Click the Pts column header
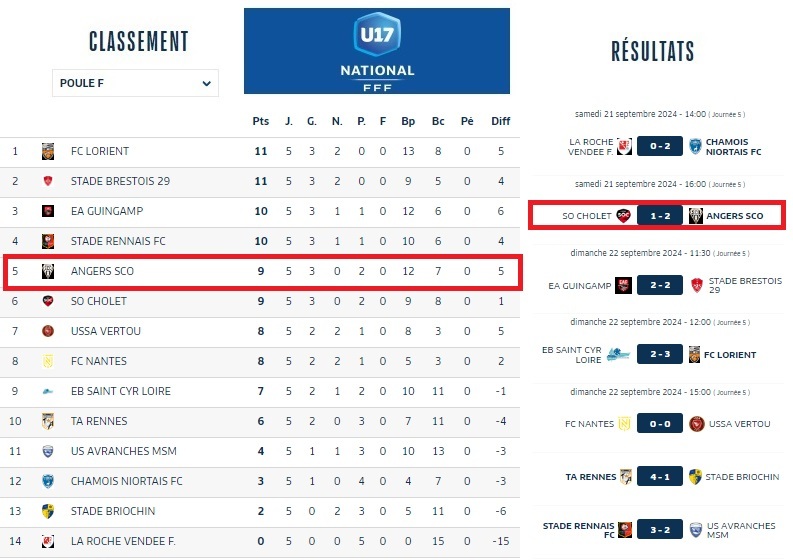Viewport: 793px width, 560px height. (261, 122)
